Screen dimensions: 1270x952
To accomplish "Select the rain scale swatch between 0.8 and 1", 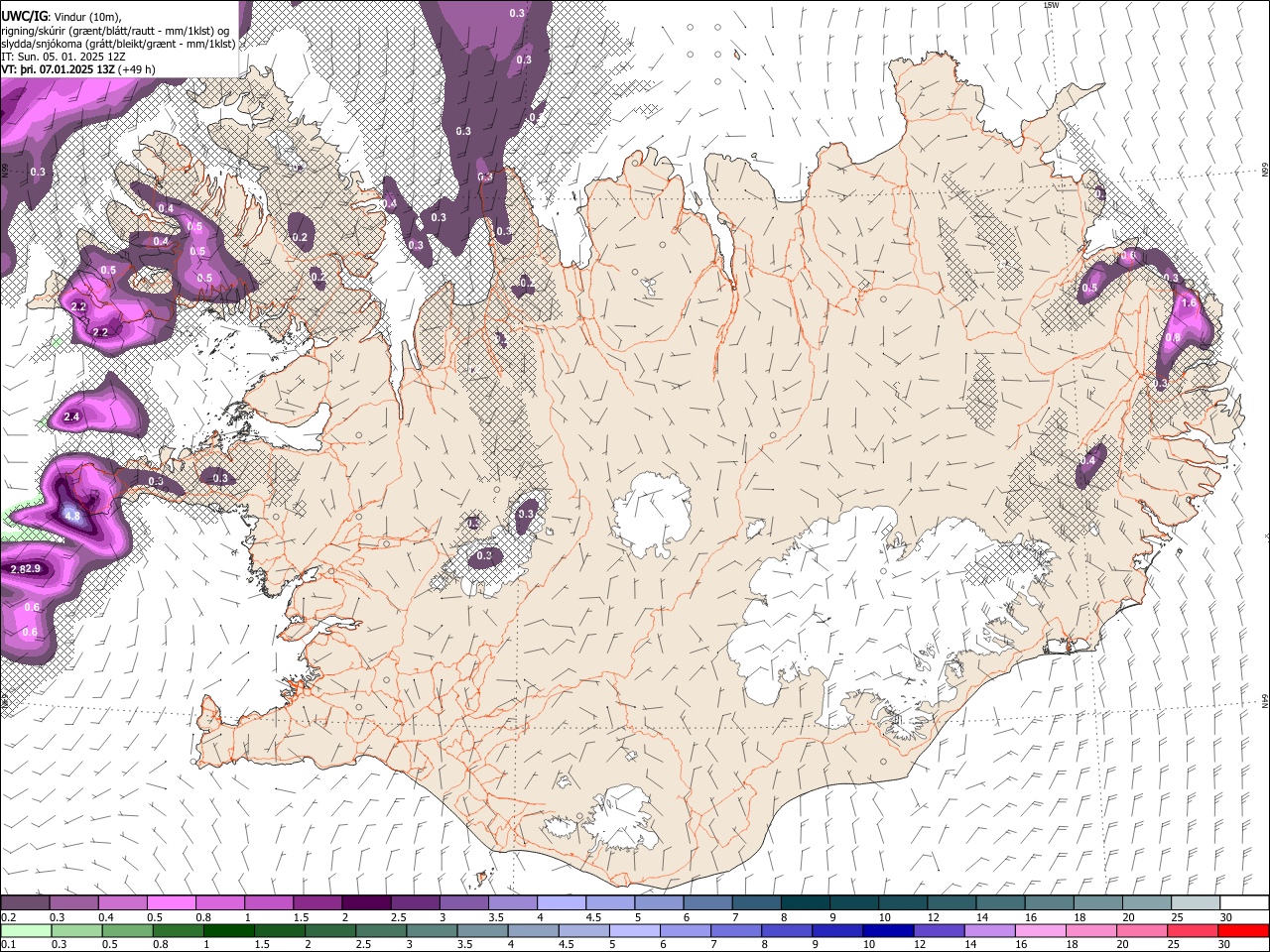I will [179, 930].
